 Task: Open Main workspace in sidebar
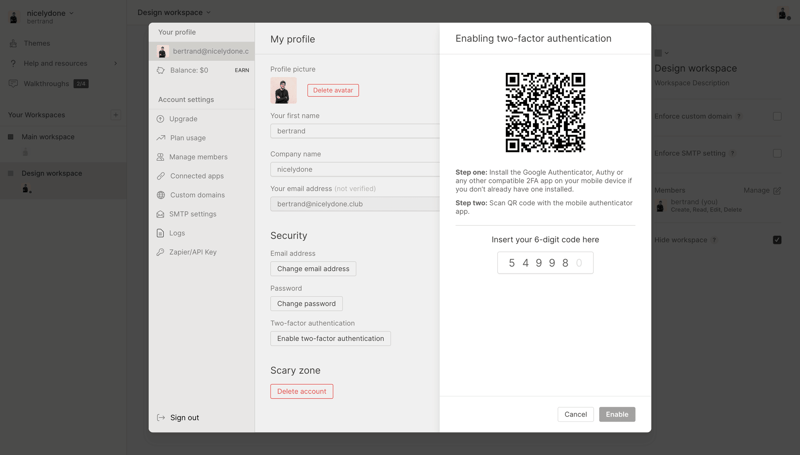[48, 137]
